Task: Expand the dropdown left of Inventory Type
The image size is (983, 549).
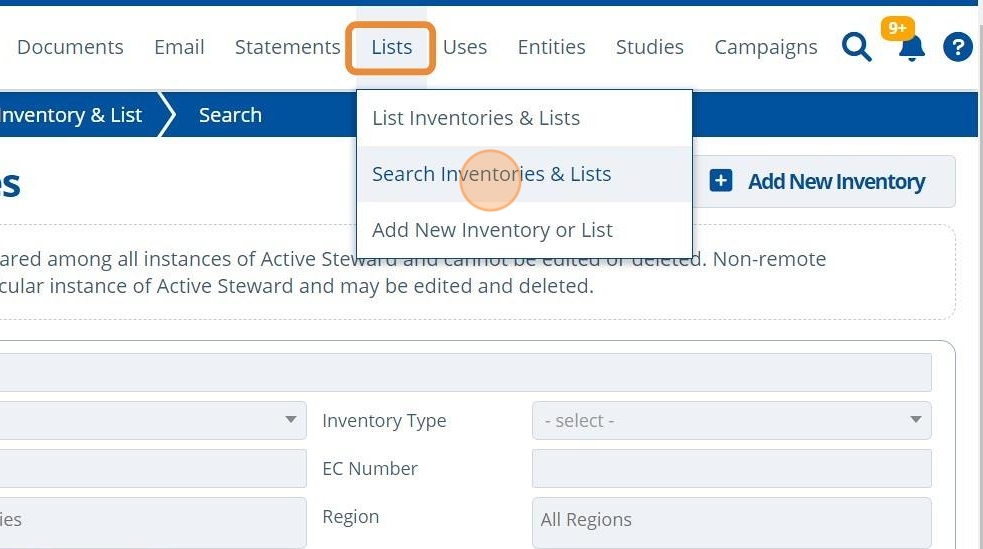Action: pos(150,421)
